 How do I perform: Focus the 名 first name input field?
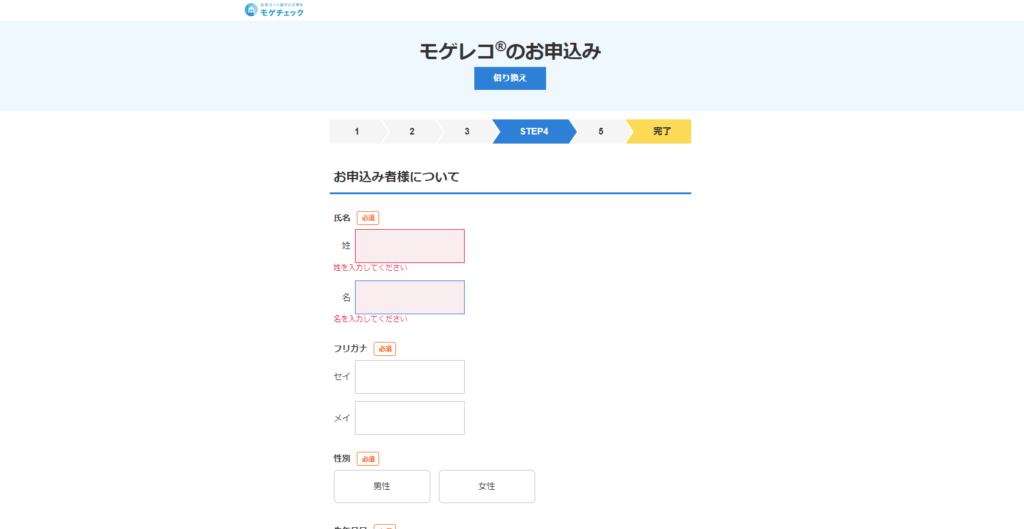coord(409,297)
